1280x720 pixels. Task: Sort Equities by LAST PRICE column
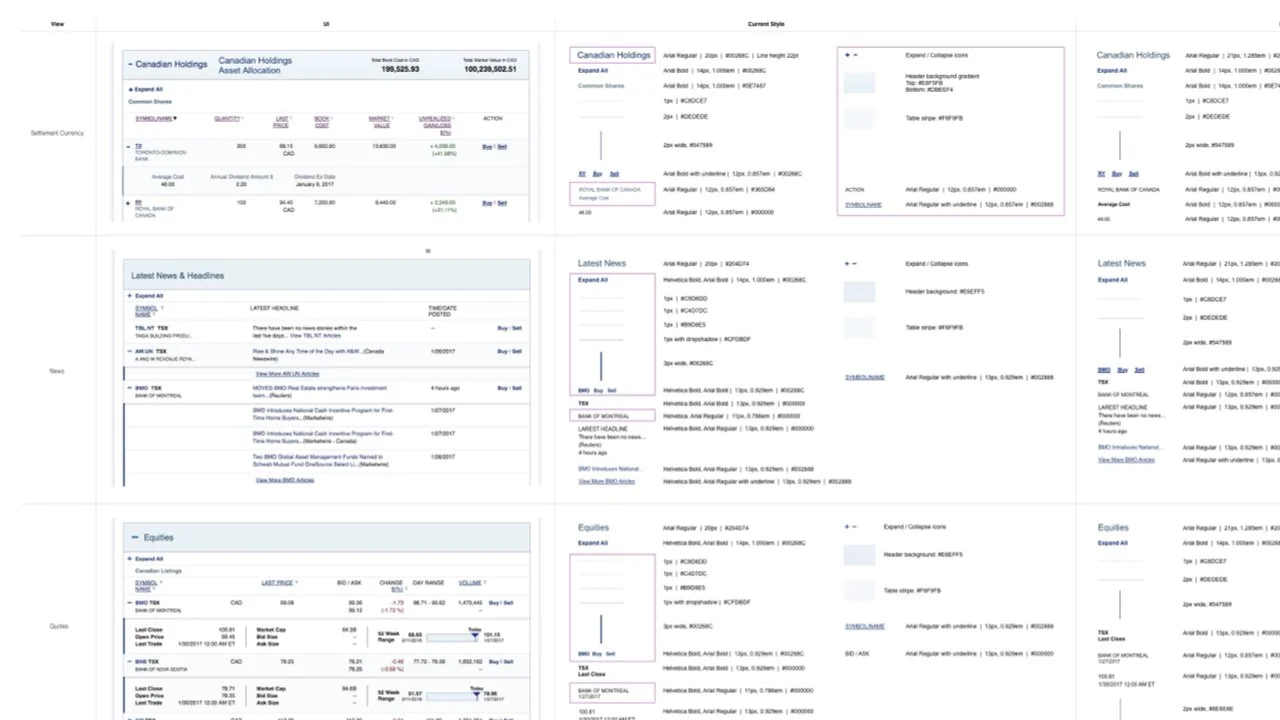coord(278,582)
